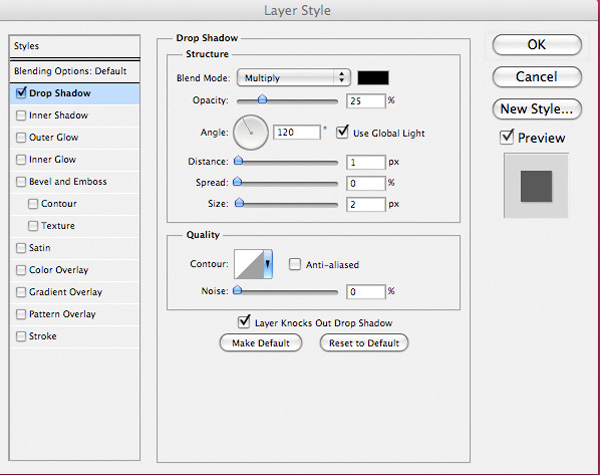The image size is (600, 475).
Task: Click the Angle value field
Action: 297,132
